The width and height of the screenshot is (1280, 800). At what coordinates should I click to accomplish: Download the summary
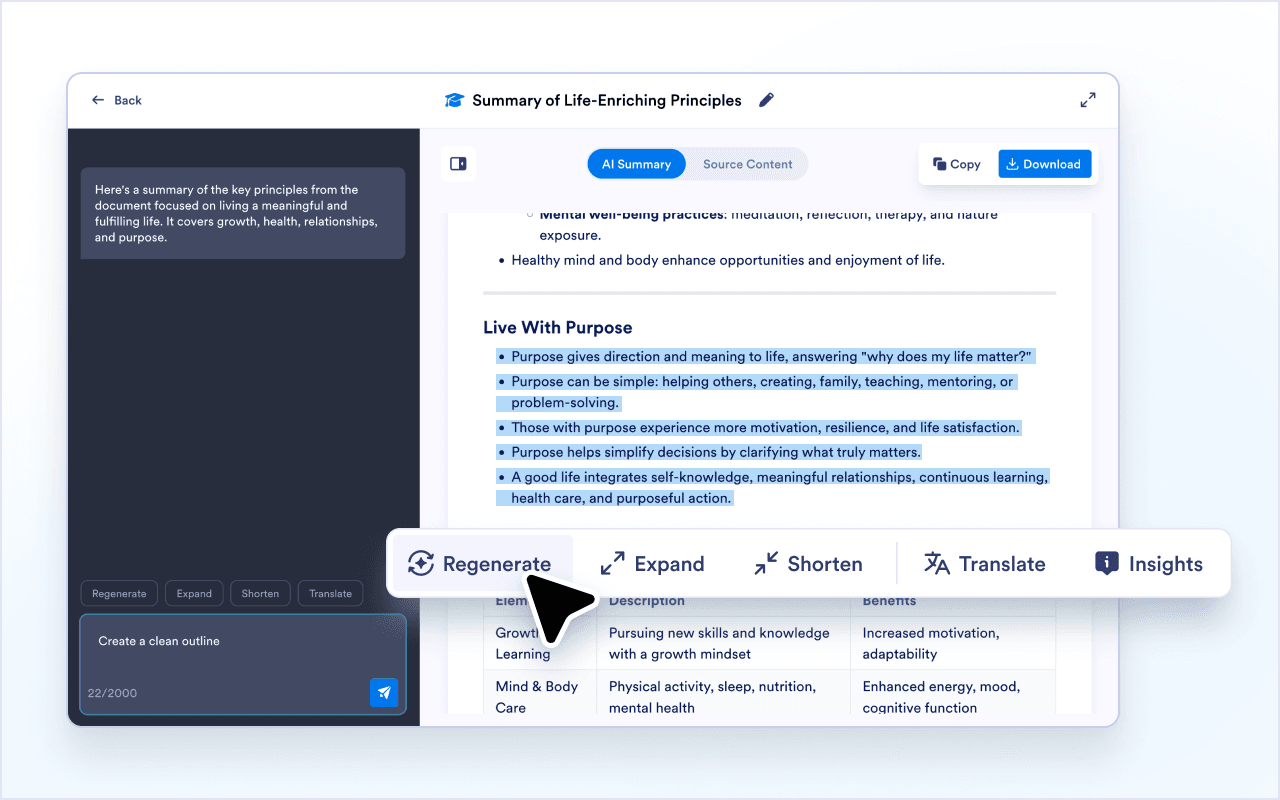(x=1044, y=164)
